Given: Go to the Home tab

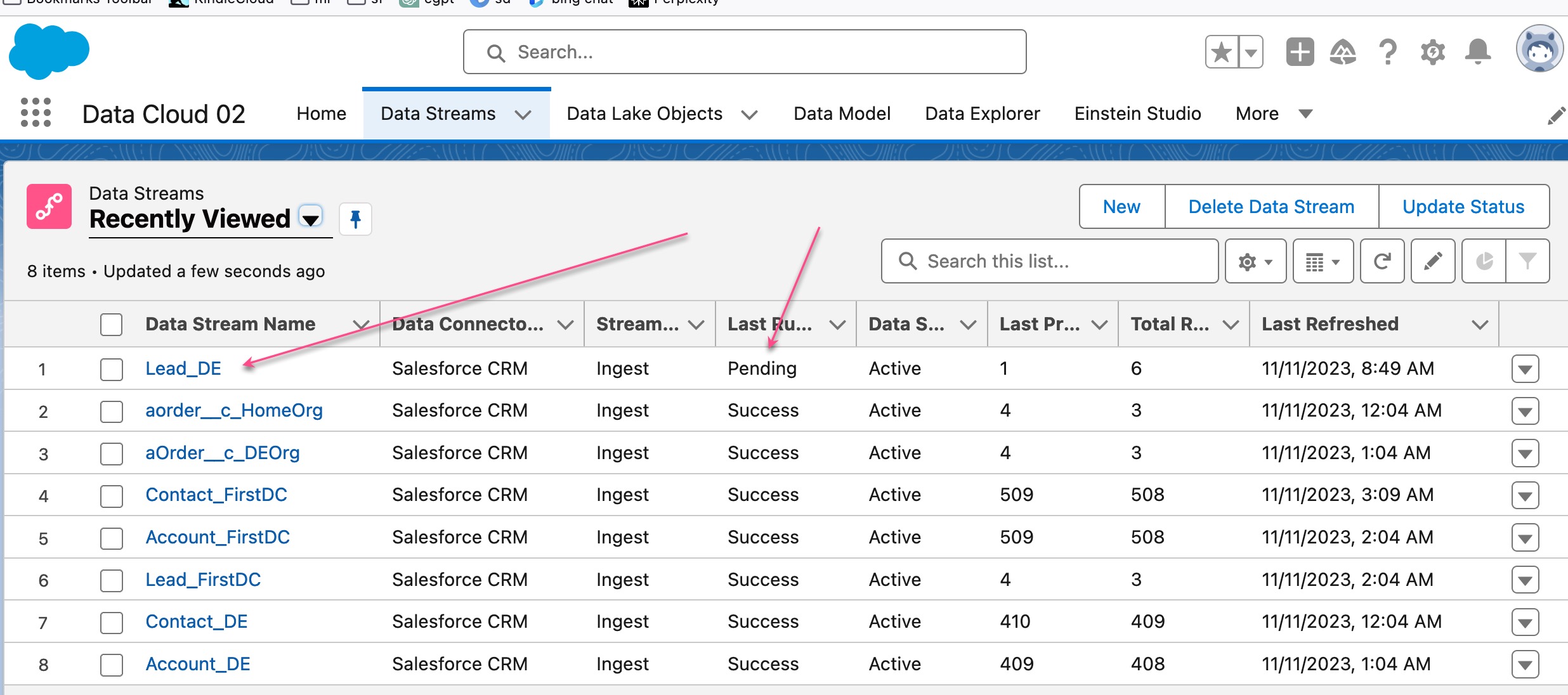Looking at the screenshot, I should 322,114.
